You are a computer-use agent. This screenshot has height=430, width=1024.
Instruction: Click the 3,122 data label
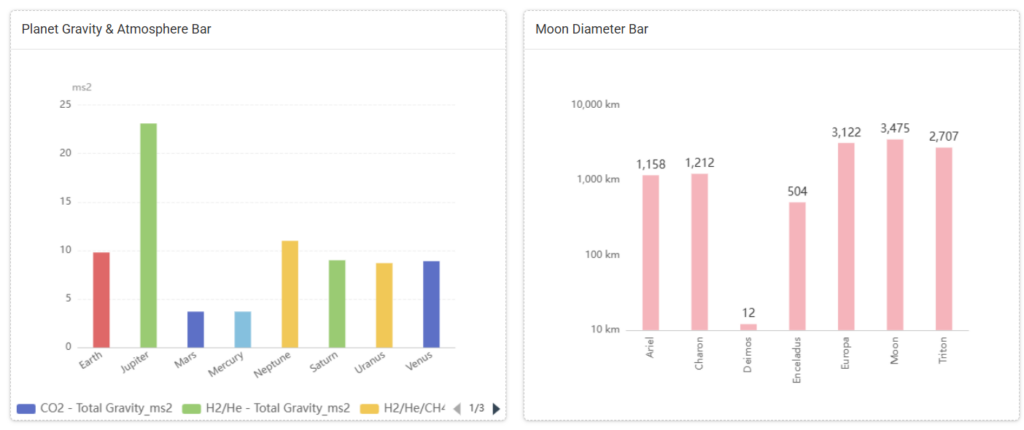[846, 132]
